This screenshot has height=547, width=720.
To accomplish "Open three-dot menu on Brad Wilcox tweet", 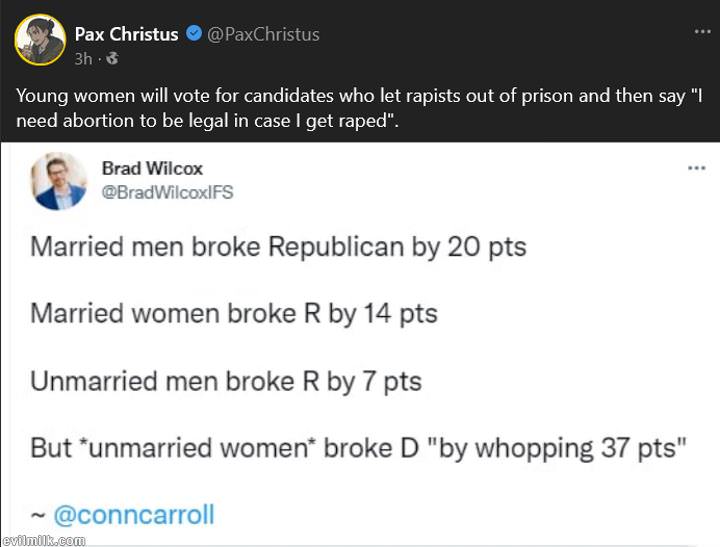I will [697, 168].
